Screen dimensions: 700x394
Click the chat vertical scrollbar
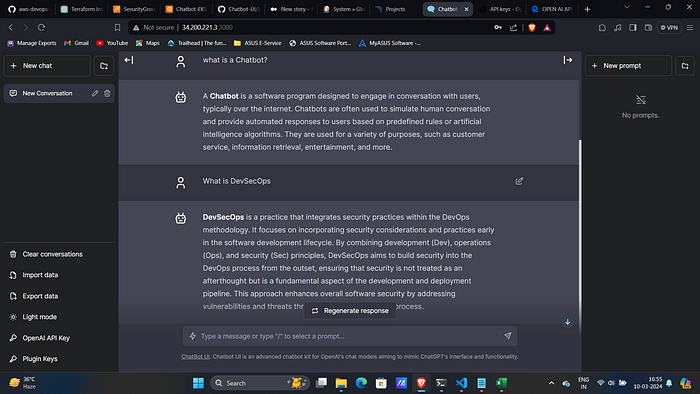click(x=580, y=236)
